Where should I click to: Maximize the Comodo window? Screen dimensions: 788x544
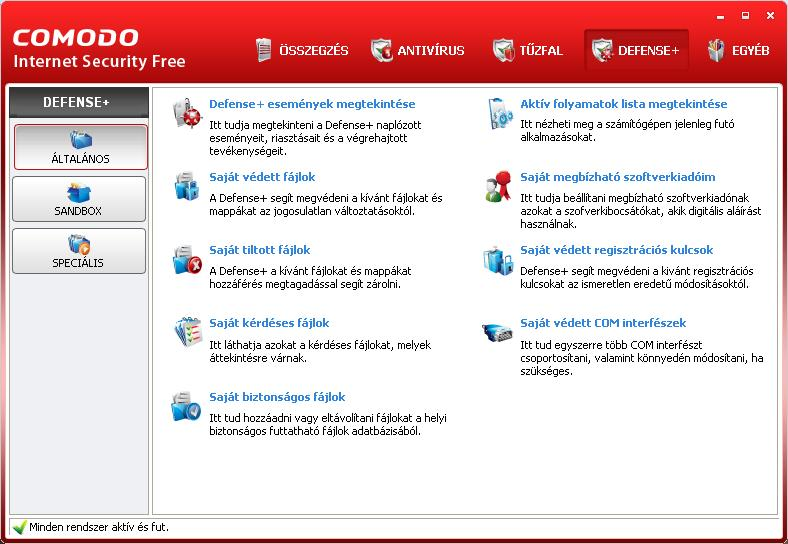click(x=746, y=16)
